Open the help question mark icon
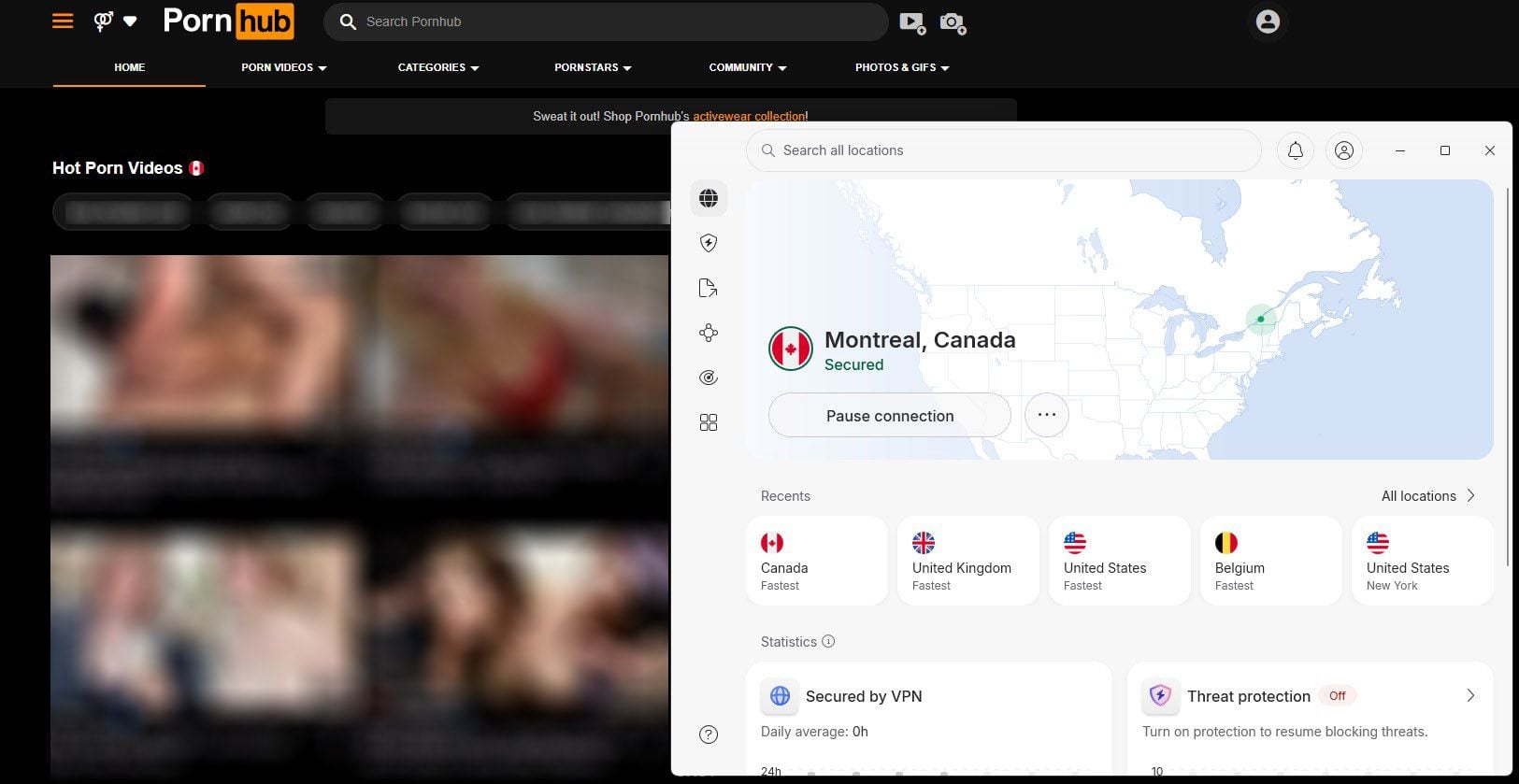1519x784 pixels. pos(709,734)
